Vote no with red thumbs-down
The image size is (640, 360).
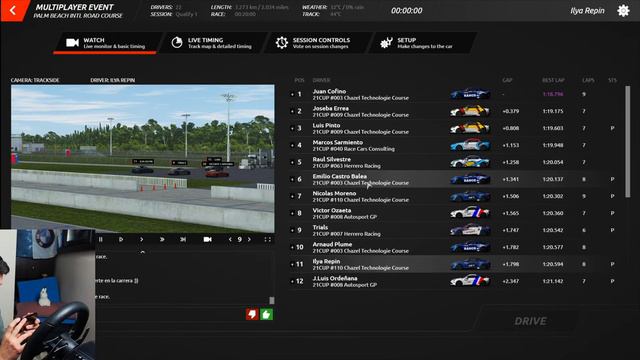pyautogui.click(x=251, y=314)
